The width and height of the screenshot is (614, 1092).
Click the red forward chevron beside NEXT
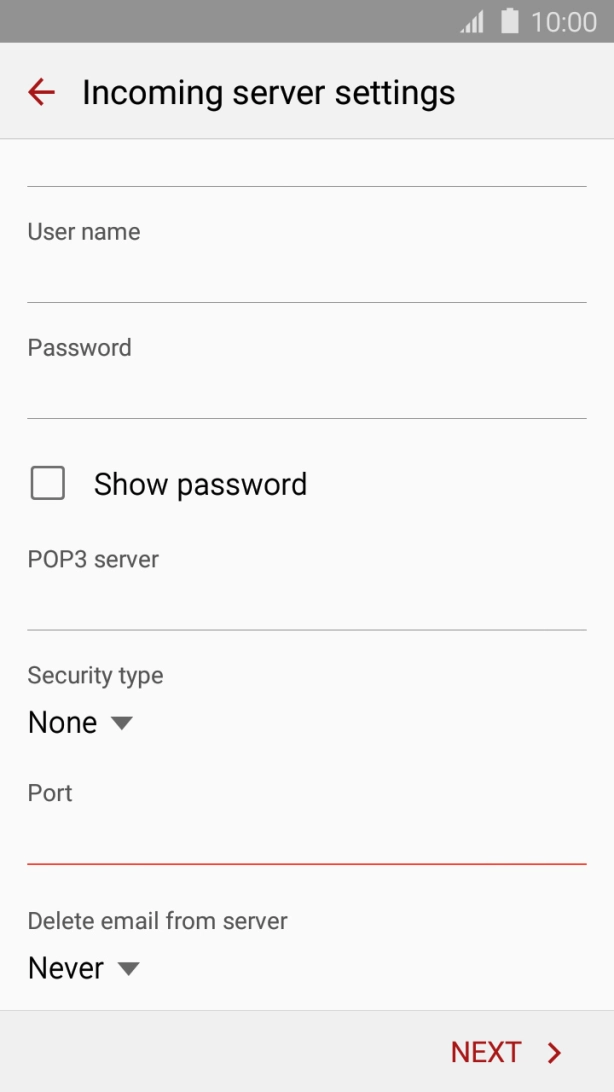click(x=553, y=1052)
